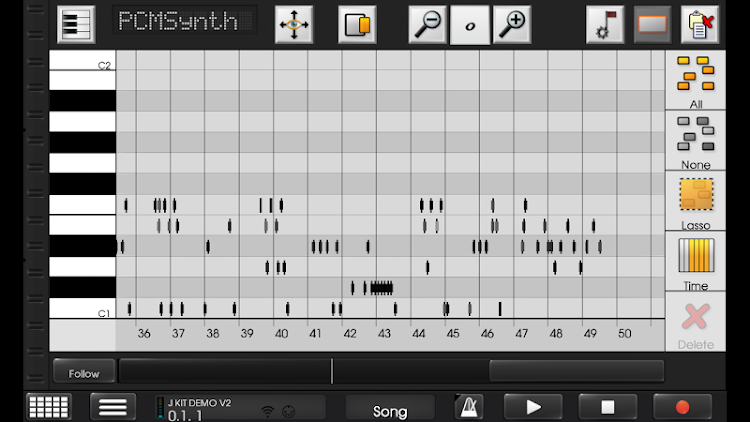Open the pad grid view
Screen dimensions: 750x422
pyautogui.click(x=48, y=406)
